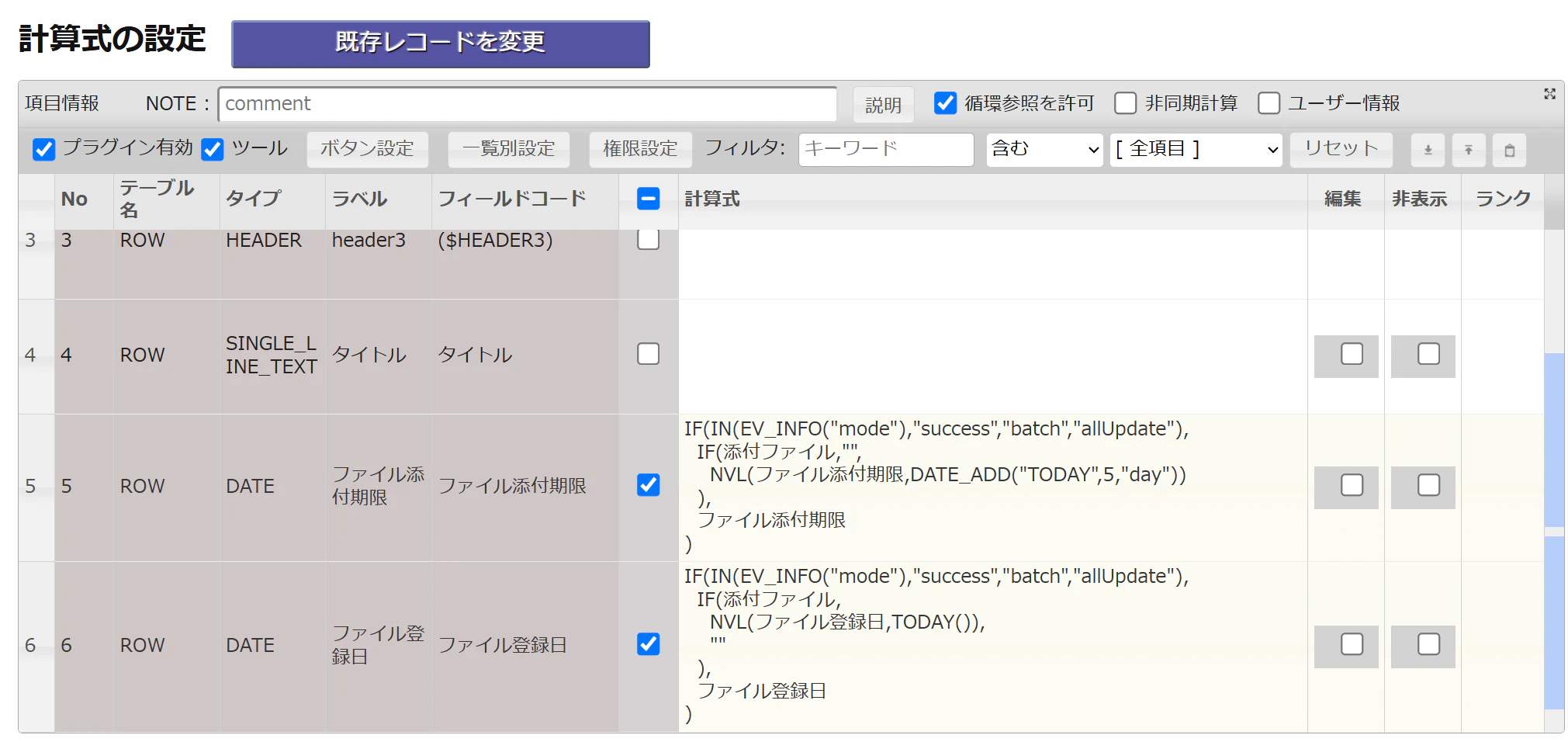Click the タイトル field code cell
Viewport: 1568px width, 742px height.
525,355
